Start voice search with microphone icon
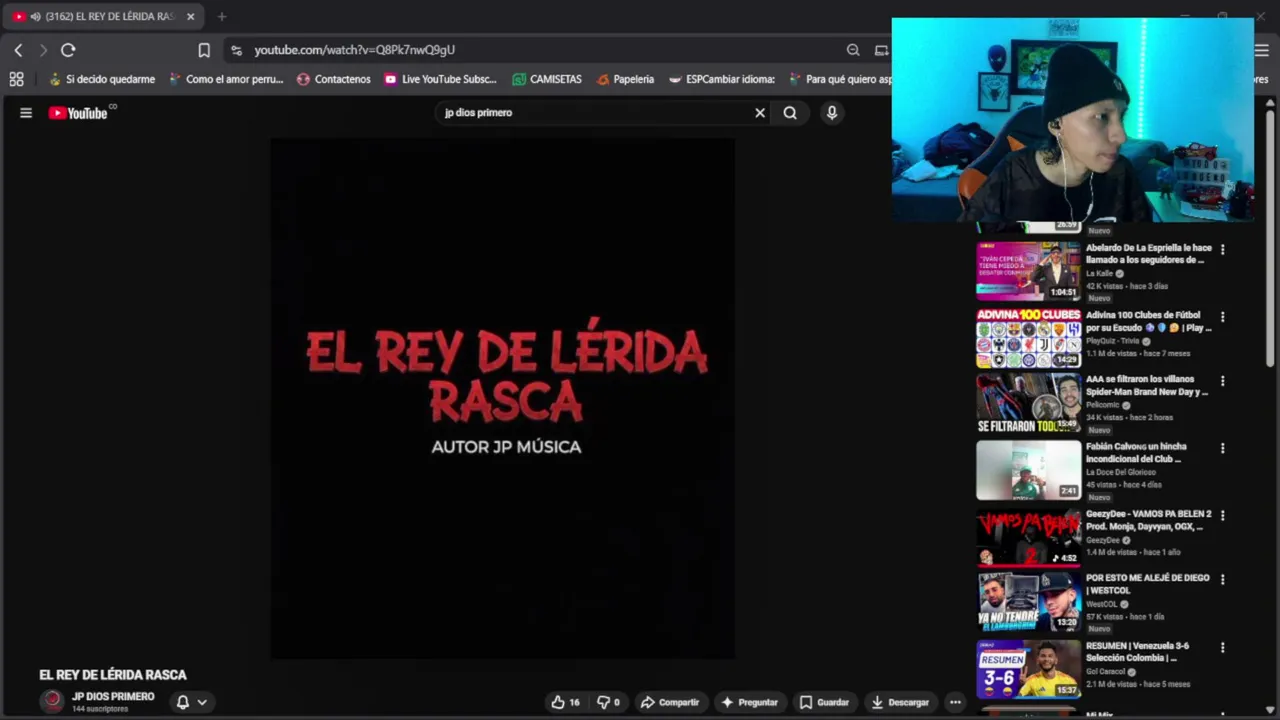1280x720 pixels. point(831,113)
